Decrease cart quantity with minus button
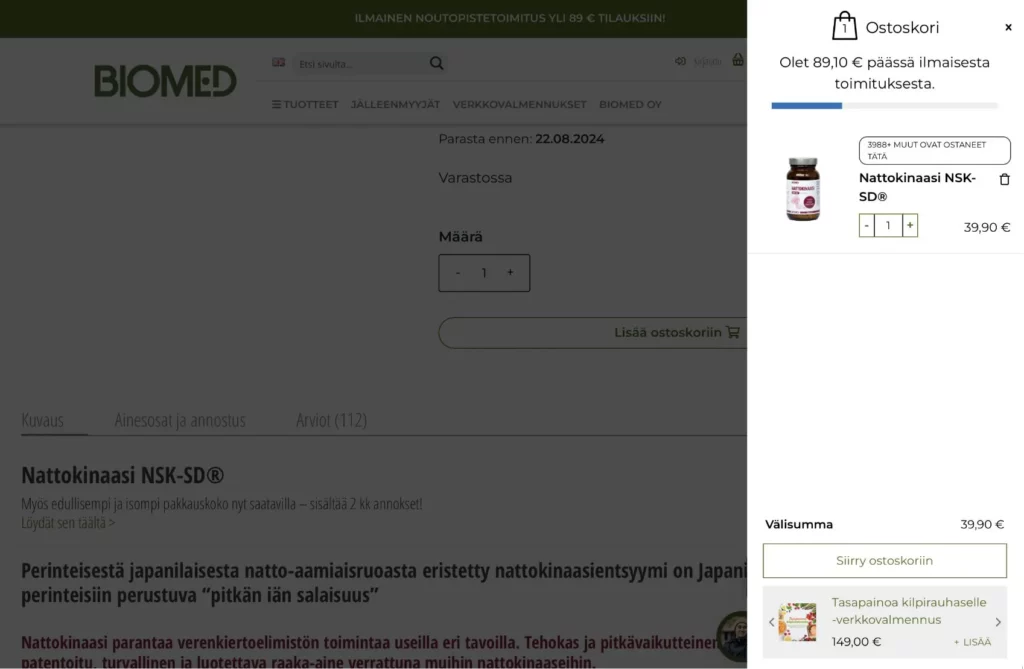The width and height of the screenshot is (1024, 669). (867, 225)
